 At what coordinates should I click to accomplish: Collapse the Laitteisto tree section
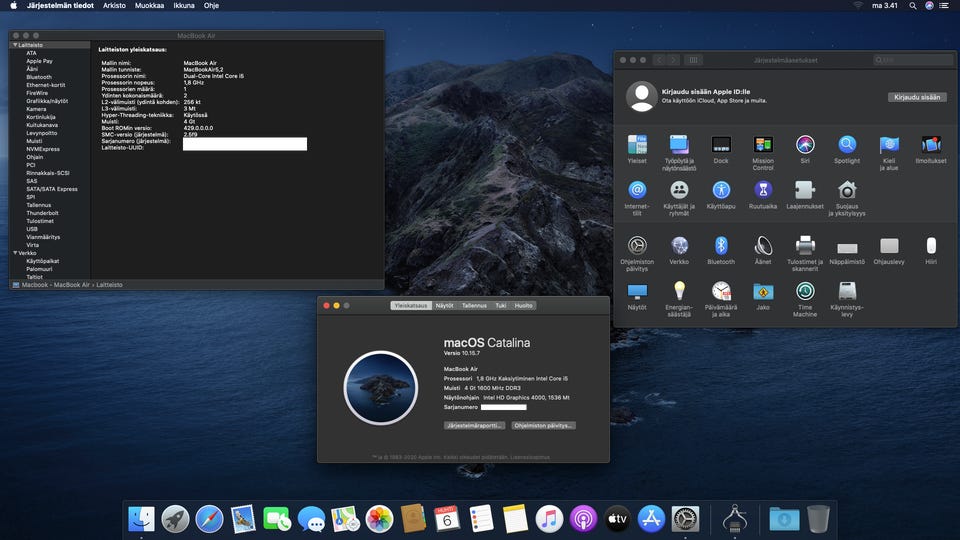tap(14, 45)
